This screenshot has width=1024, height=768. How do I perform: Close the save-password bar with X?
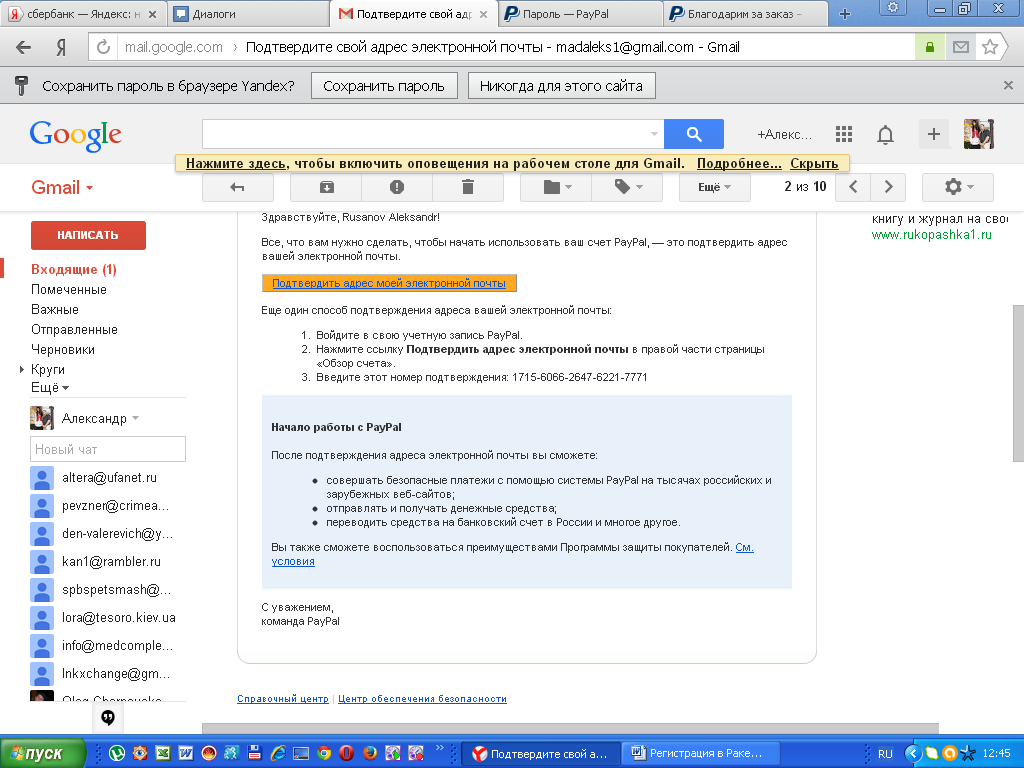(1008, 86)
